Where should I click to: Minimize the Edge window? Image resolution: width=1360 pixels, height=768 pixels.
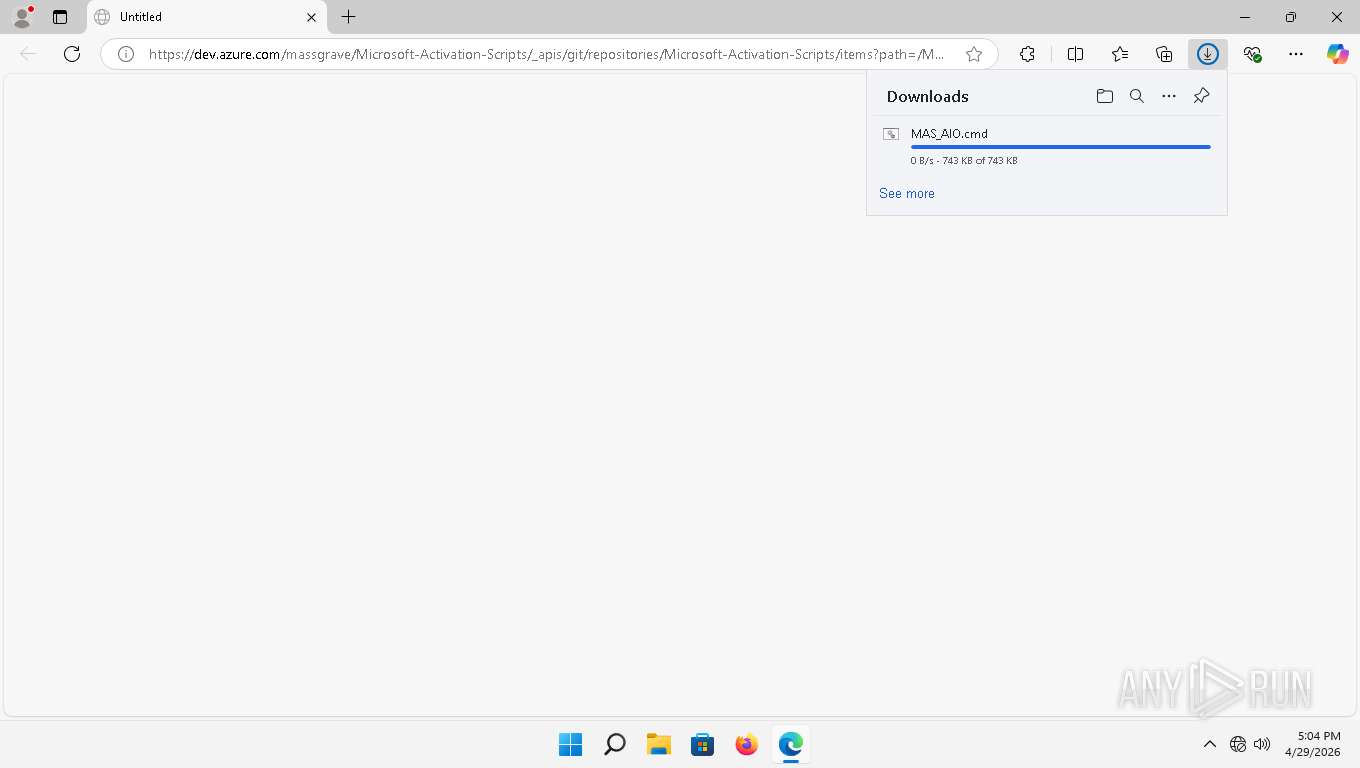click(x=1245, y=17)
